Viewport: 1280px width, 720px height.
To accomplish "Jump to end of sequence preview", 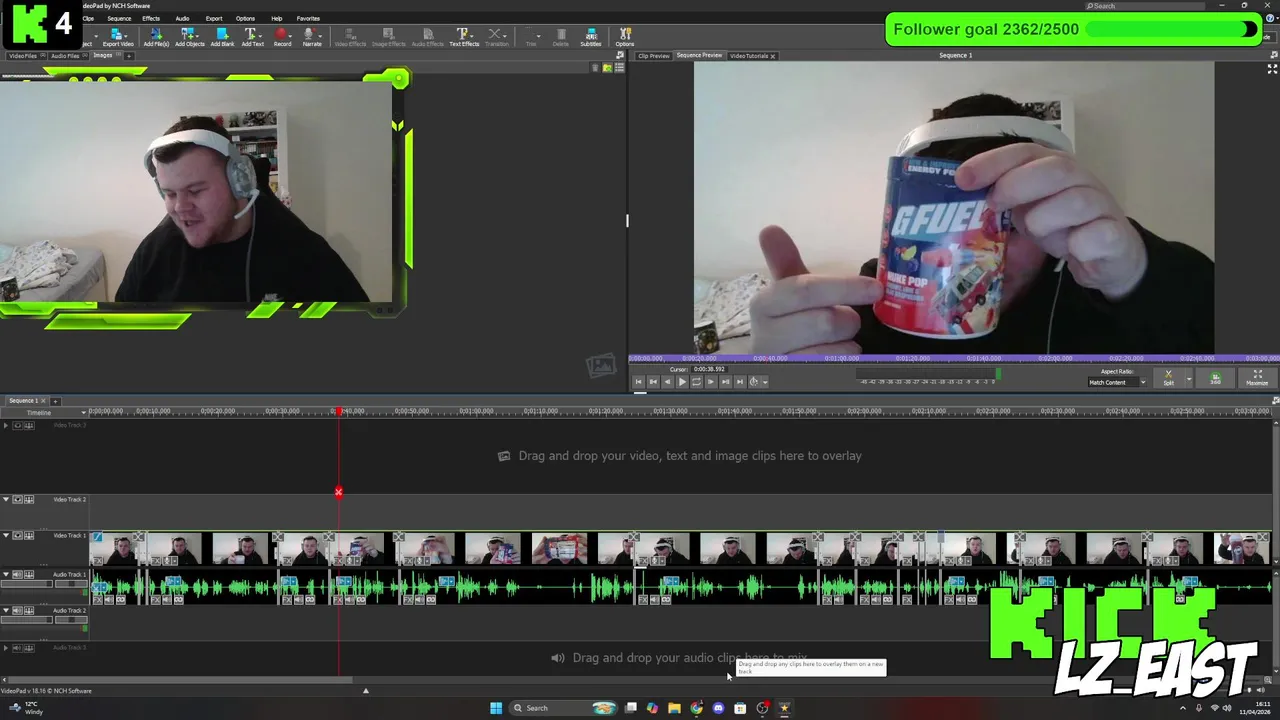I will (x=739, y=381).
